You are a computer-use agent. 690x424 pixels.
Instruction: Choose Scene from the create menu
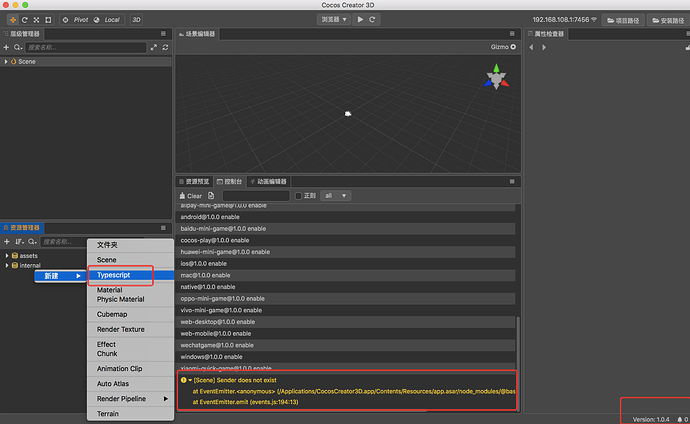pos(130,260)
